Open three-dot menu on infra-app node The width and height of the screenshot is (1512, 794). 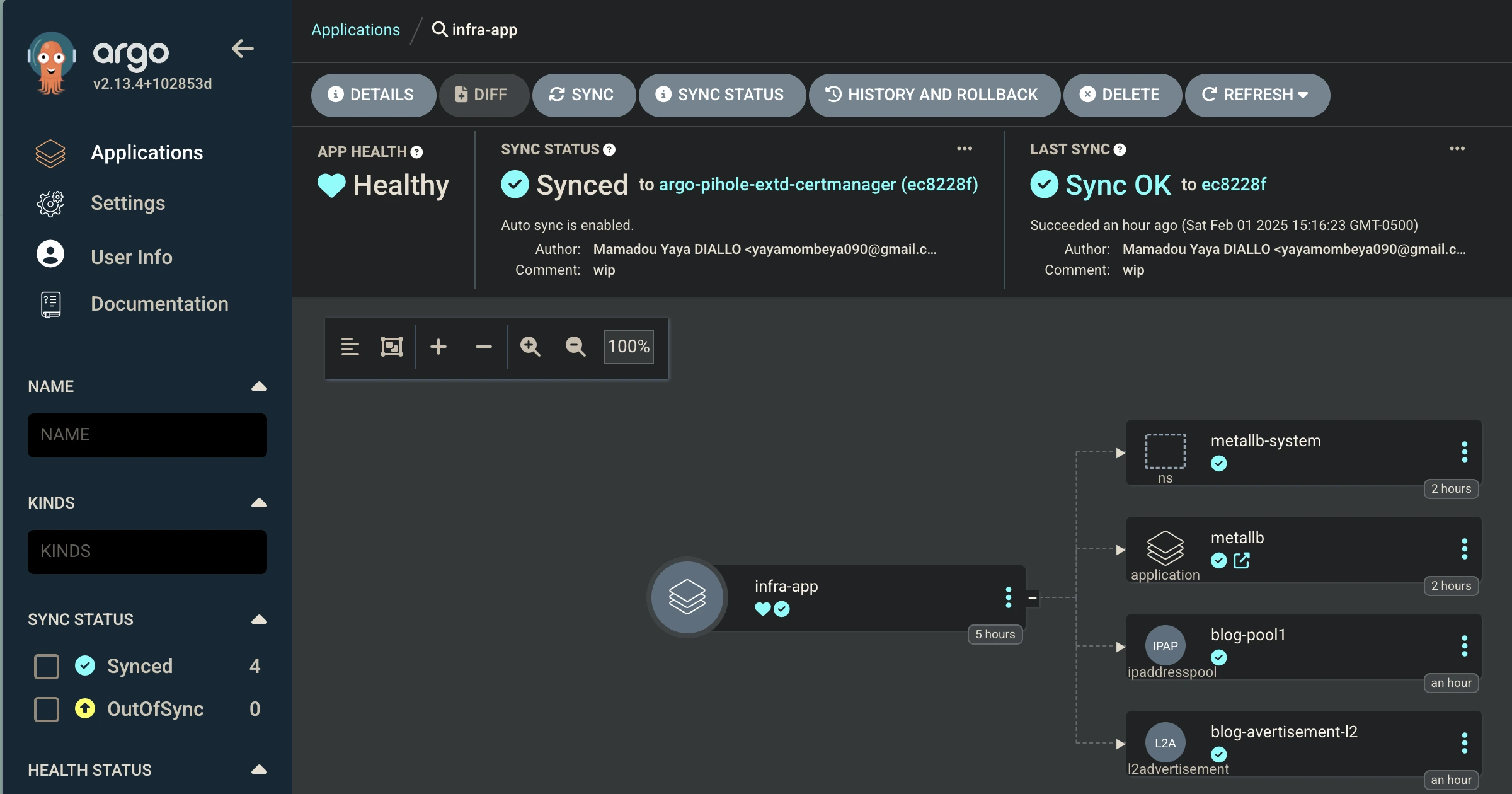[x=1008, y=597]
